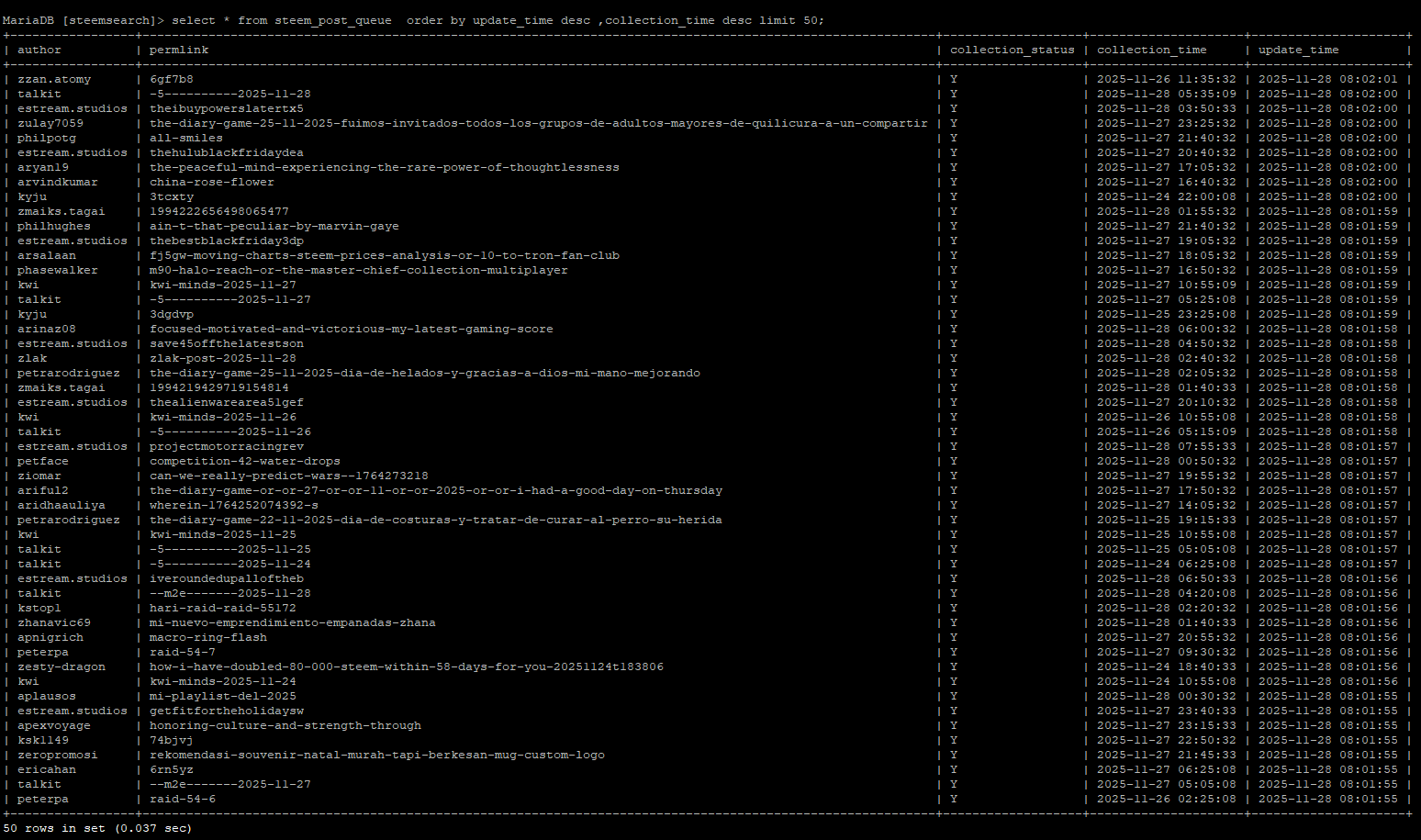
Task: Select author 'philpotg'
Action: [47, 138]
